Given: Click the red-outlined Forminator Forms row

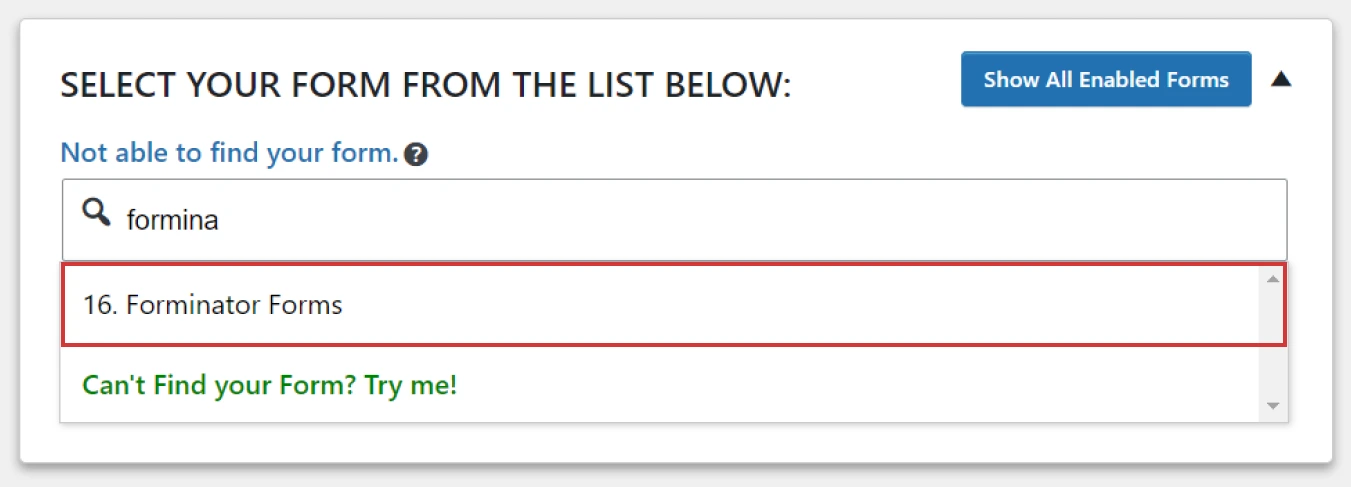Looking at the screenshot, I should [674, 305].
